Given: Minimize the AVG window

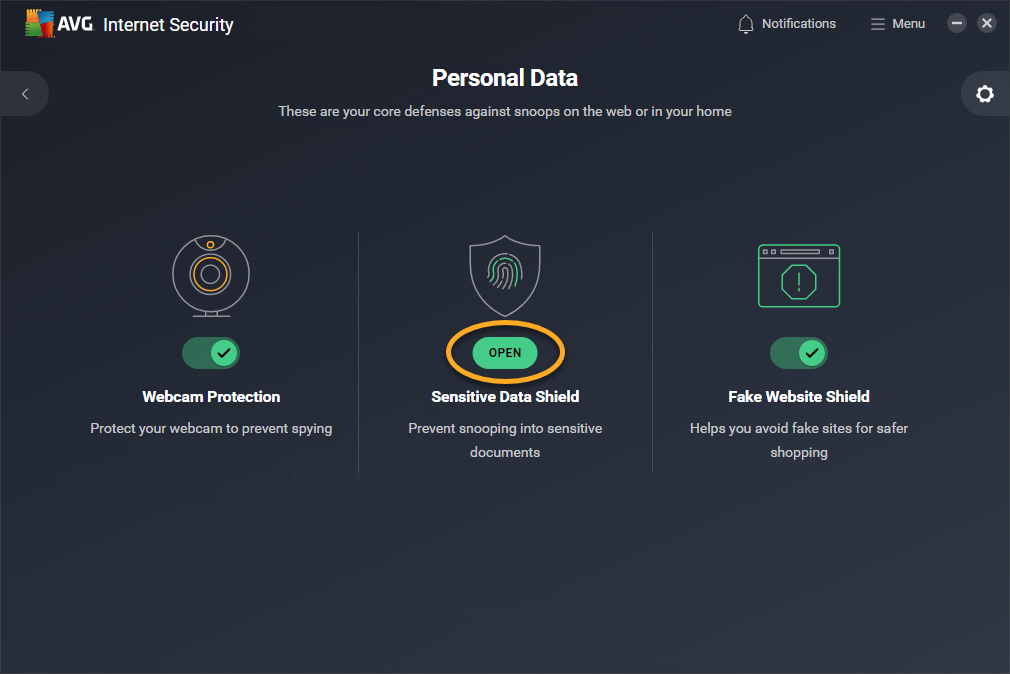Looking at the screenshot, I should [x=957, y=23].
